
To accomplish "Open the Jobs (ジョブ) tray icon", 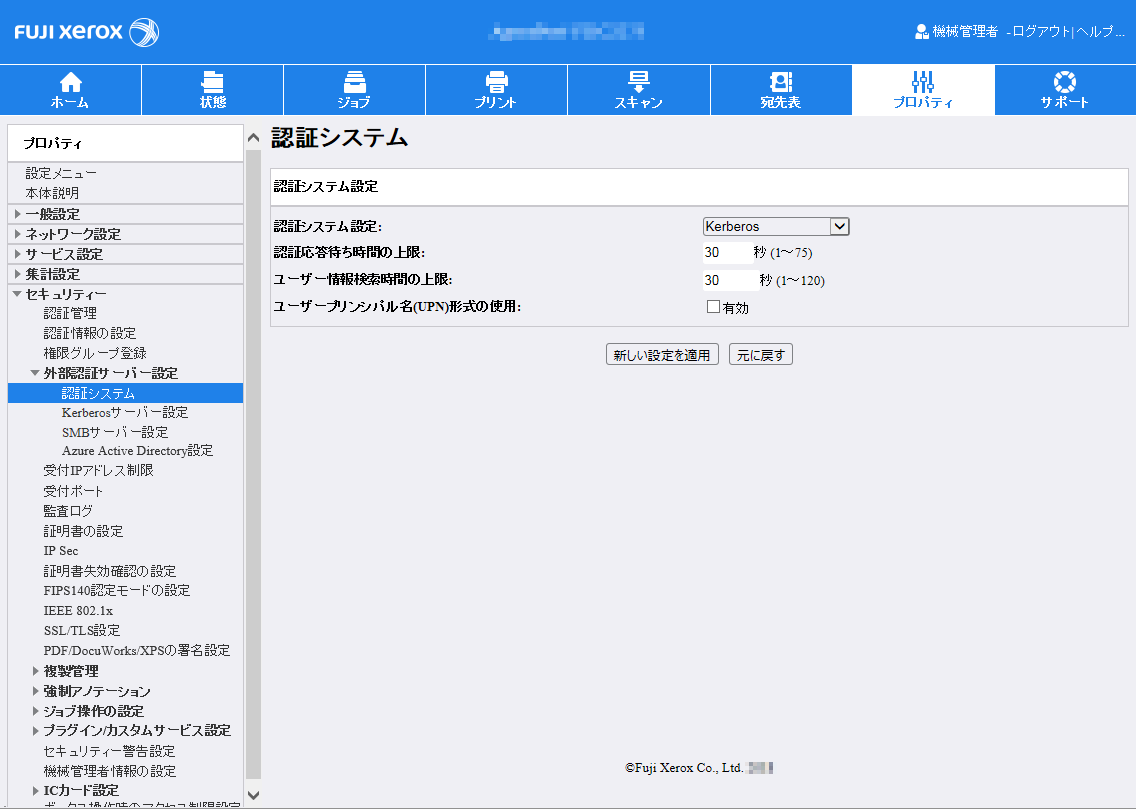I will [354, 81].
